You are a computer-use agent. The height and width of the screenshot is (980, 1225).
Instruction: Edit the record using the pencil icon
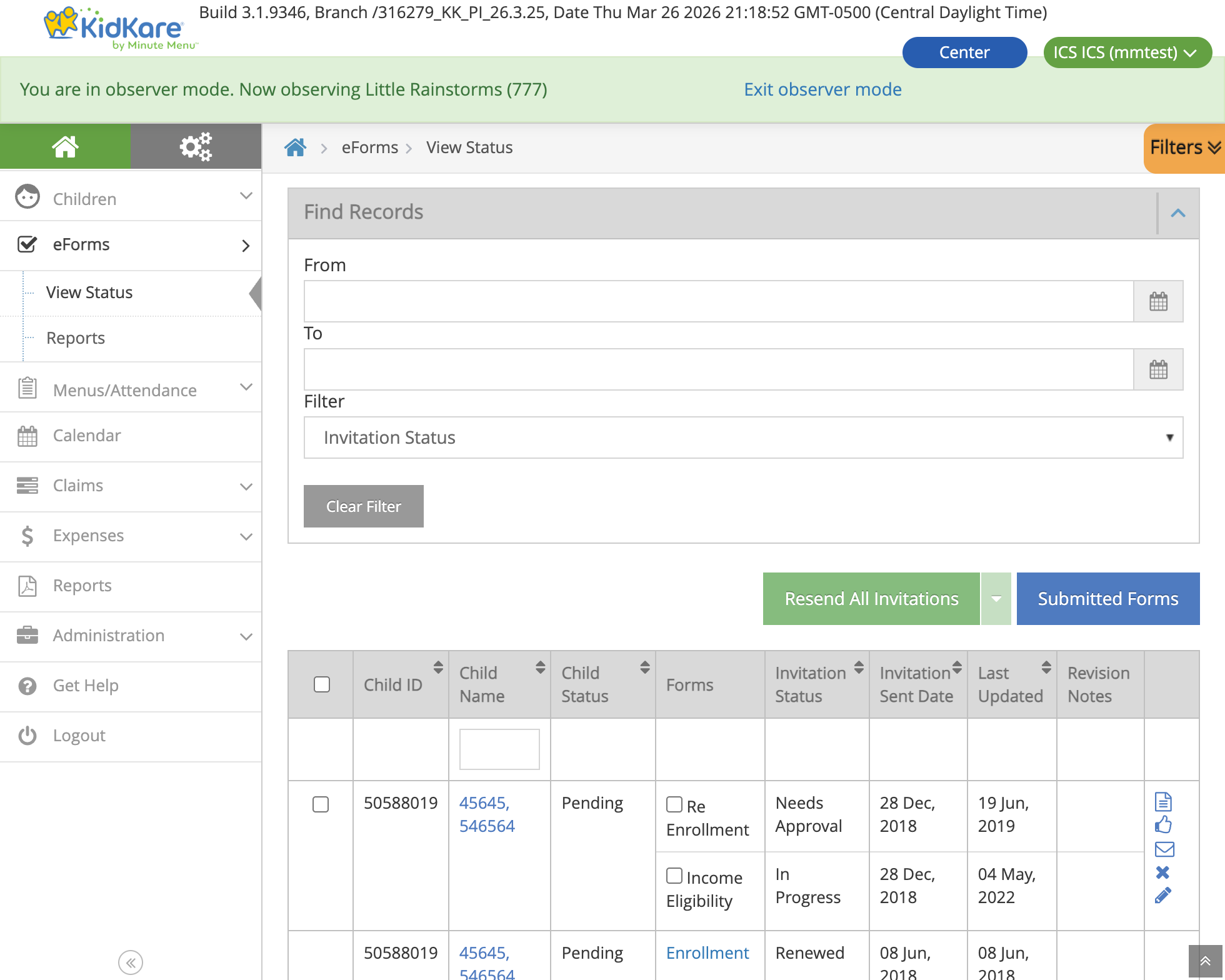(x=1163, y=895)
